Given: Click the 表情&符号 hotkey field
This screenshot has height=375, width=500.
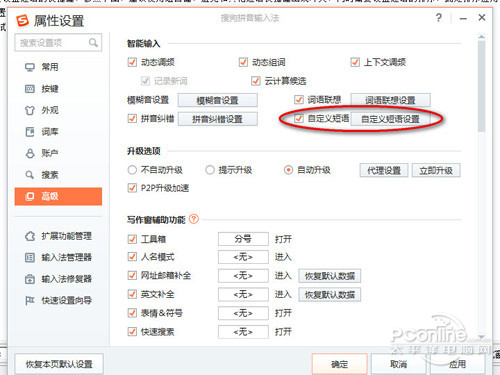Looking at the screenshot, I should [243, 313].
